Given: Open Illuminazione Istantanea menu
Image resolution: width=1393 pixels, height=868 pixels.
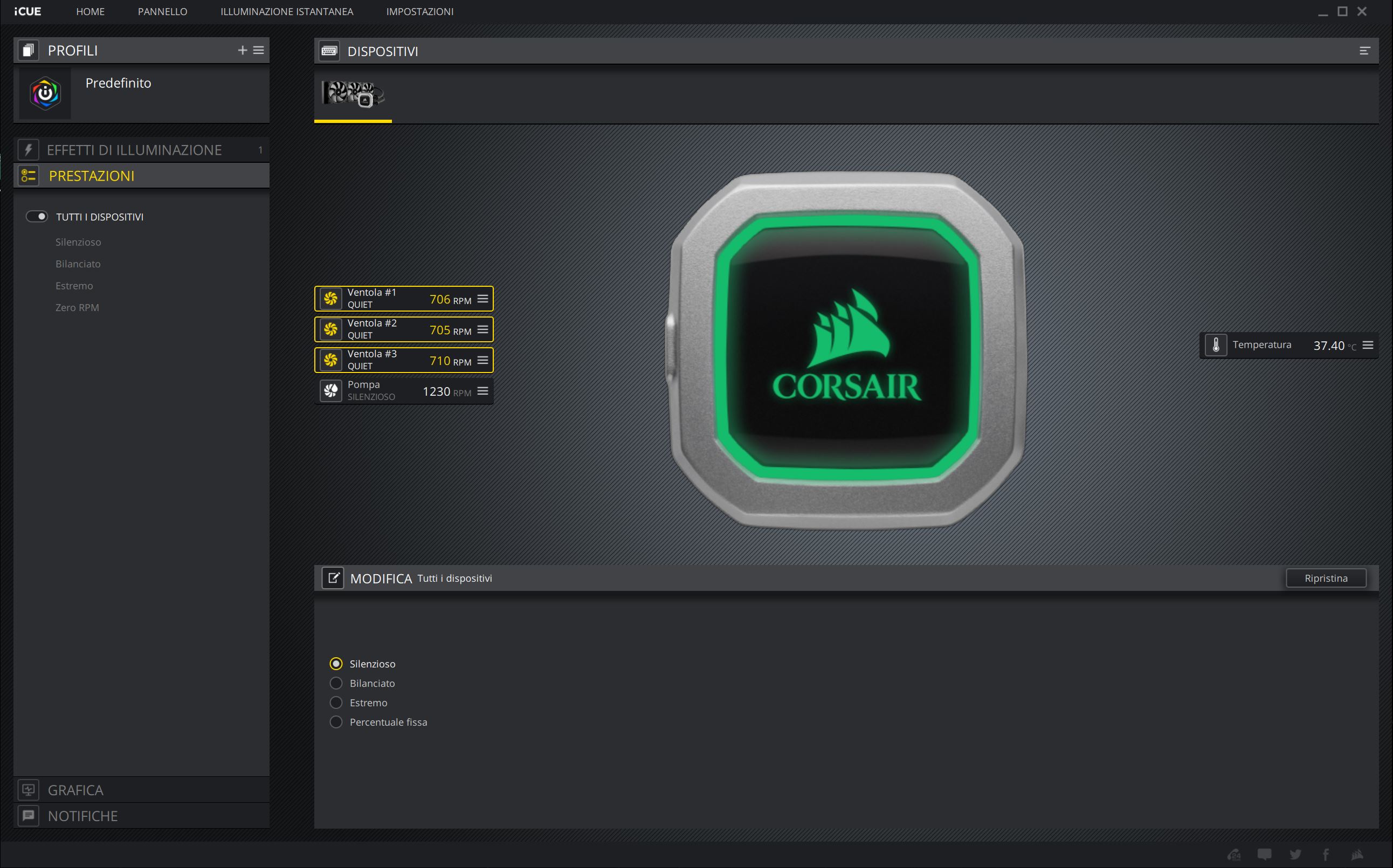Looking at the screenshot, I should coord(287,11).
